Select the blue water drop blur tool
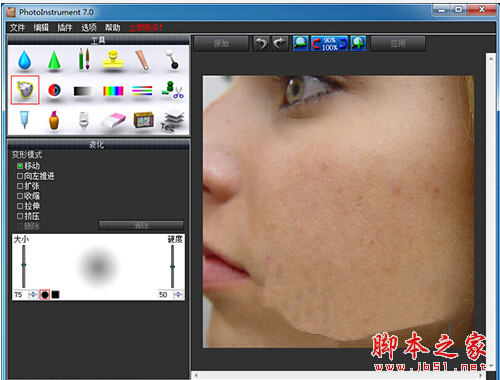 [25, 60]
